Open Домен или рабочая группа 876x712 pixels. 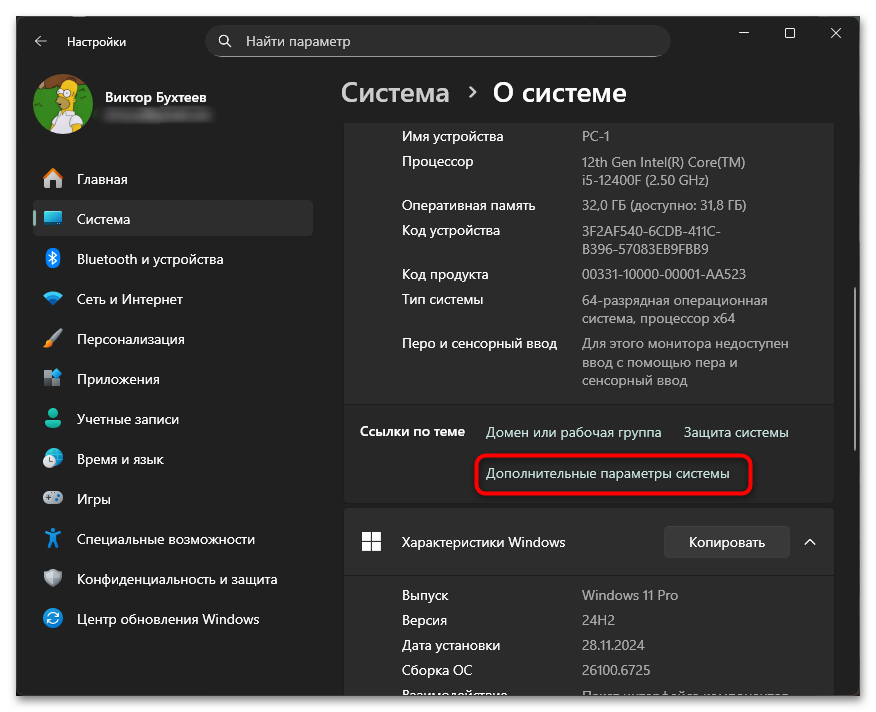point(573,432)
